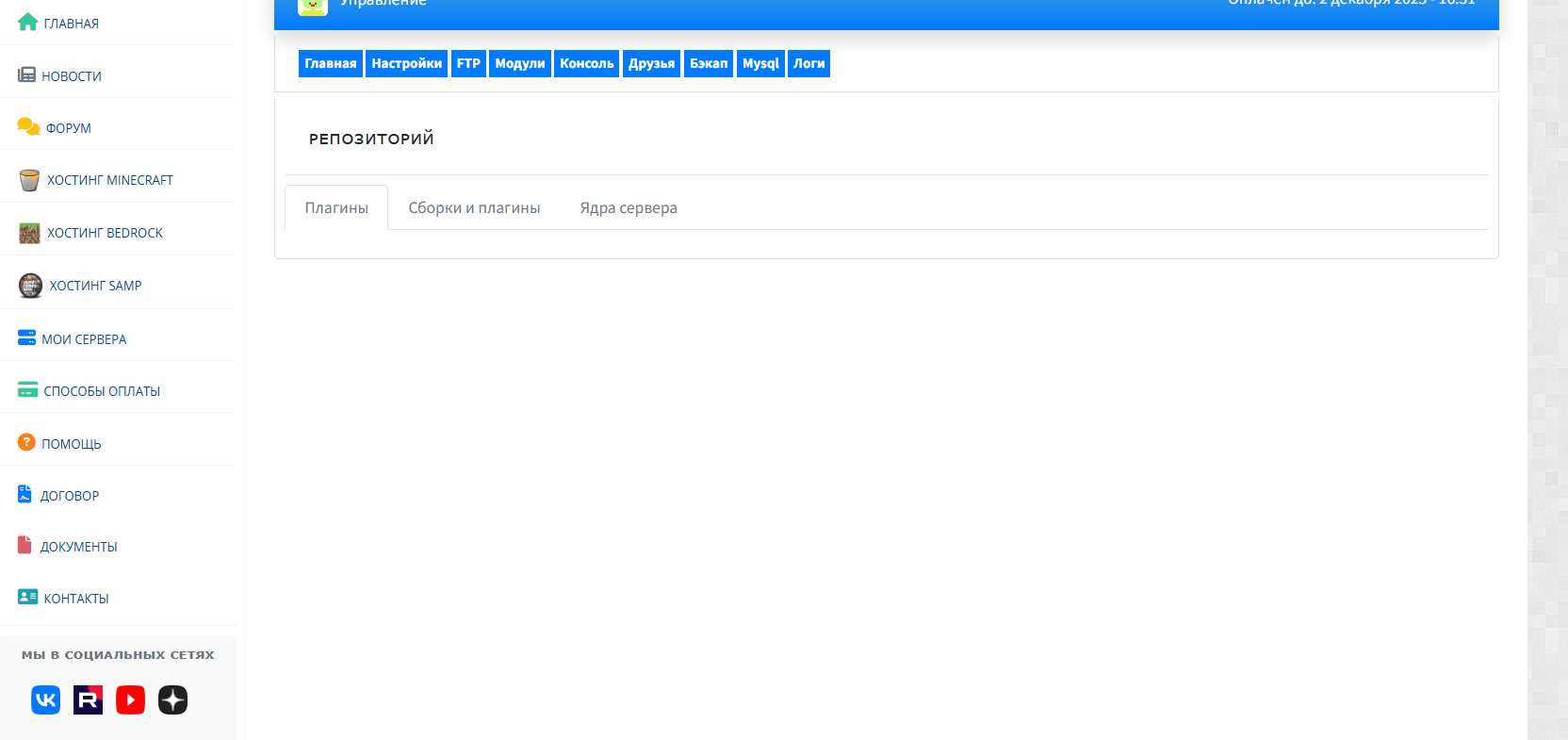Go to Способы оплаты page
Image resolution: width=1568 pixels, height=740 pixels.
pos(102,391)
